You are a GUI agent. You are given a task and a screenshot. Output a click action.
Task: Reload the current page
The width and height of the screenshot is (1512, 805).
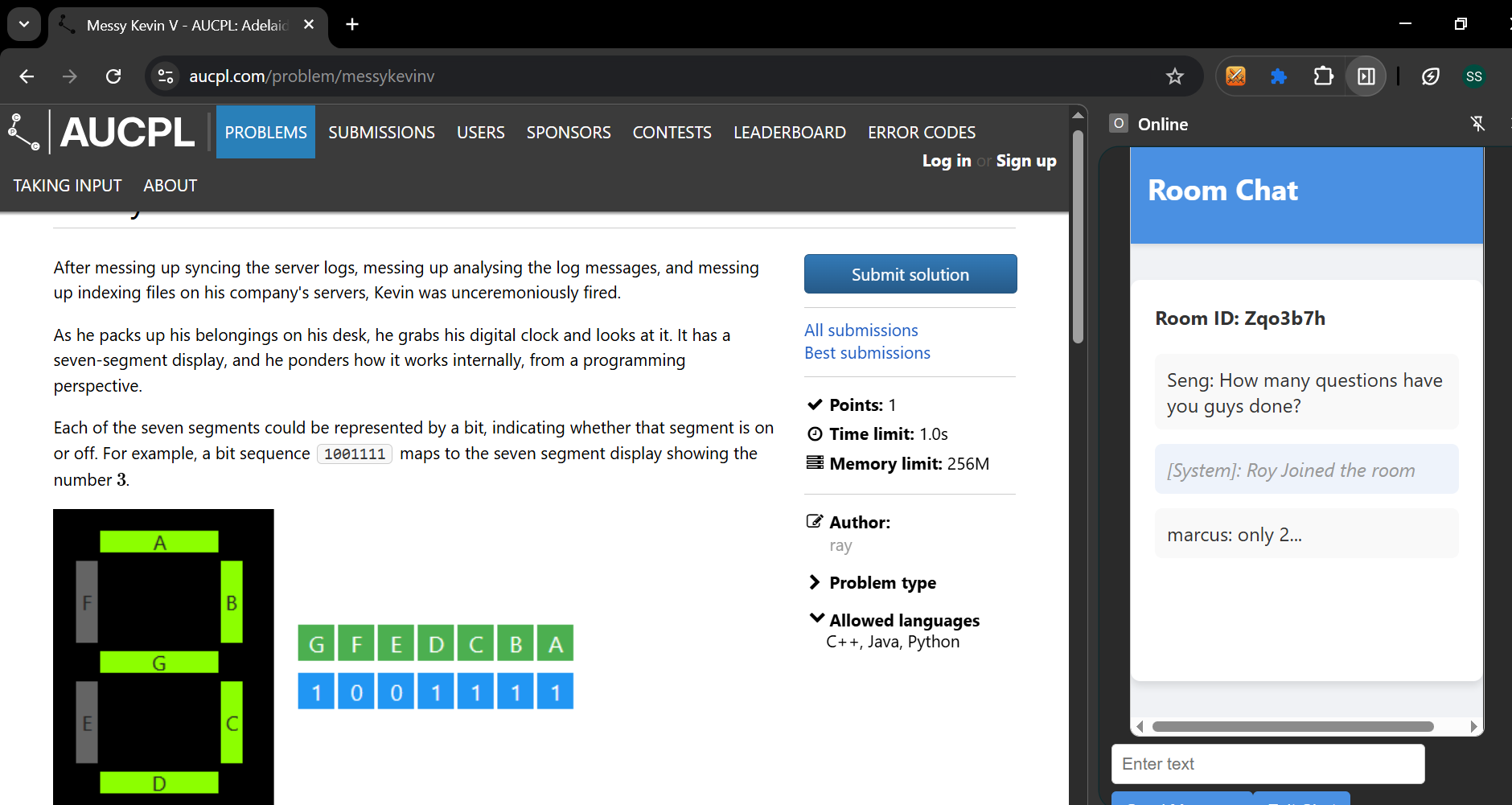[113, 76]
